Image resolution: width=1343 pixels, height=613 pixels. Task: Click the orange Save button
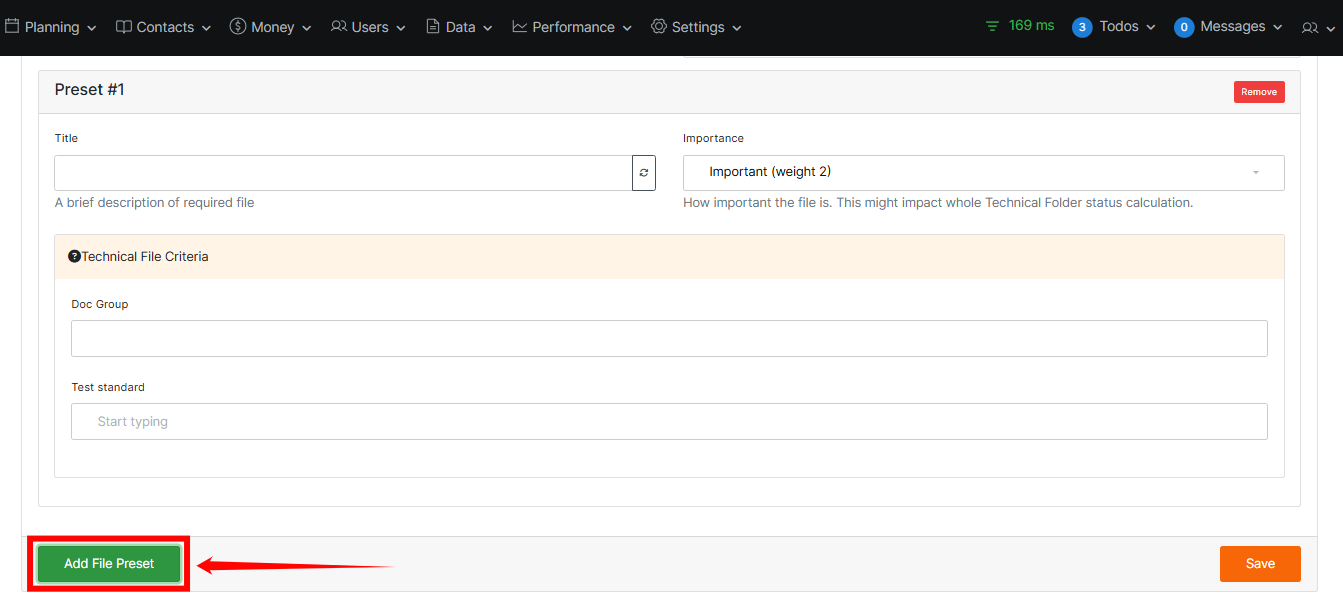[x=1259, y=564]
